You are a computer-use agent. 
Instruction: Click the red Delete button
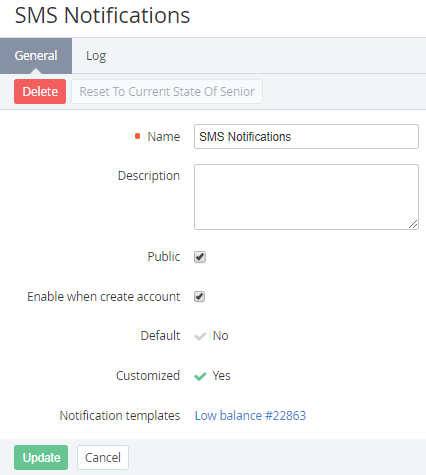pos(40,92)
